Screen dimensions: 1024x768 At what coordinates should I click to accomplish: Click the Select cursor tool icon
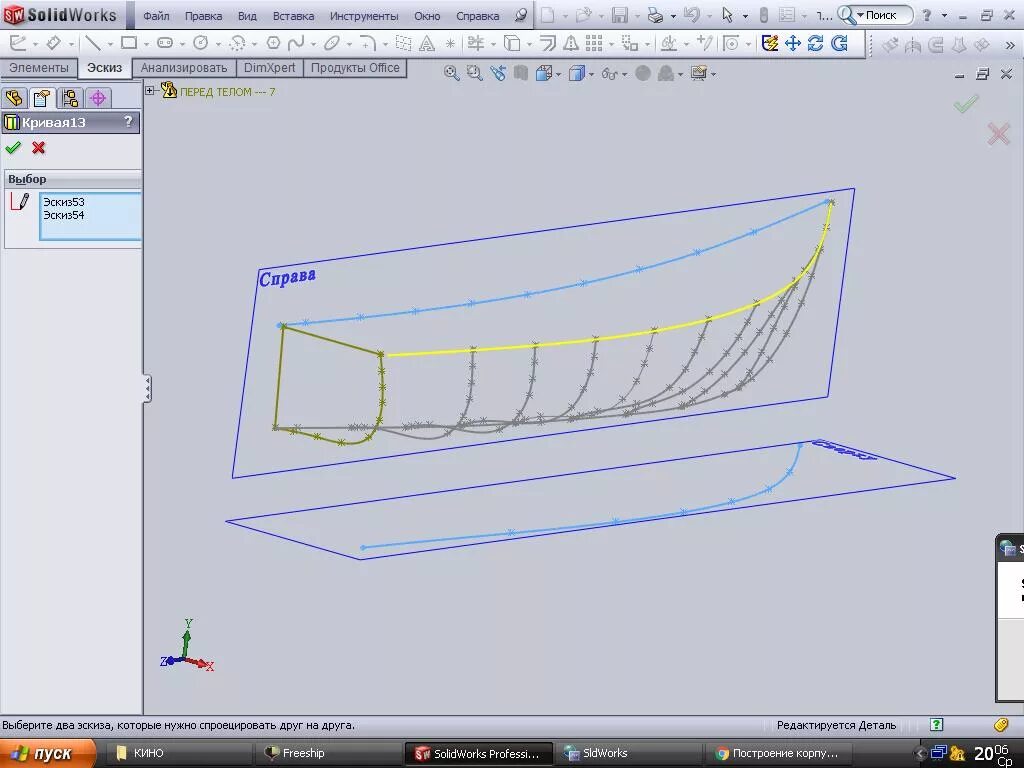tap(728, 15)
